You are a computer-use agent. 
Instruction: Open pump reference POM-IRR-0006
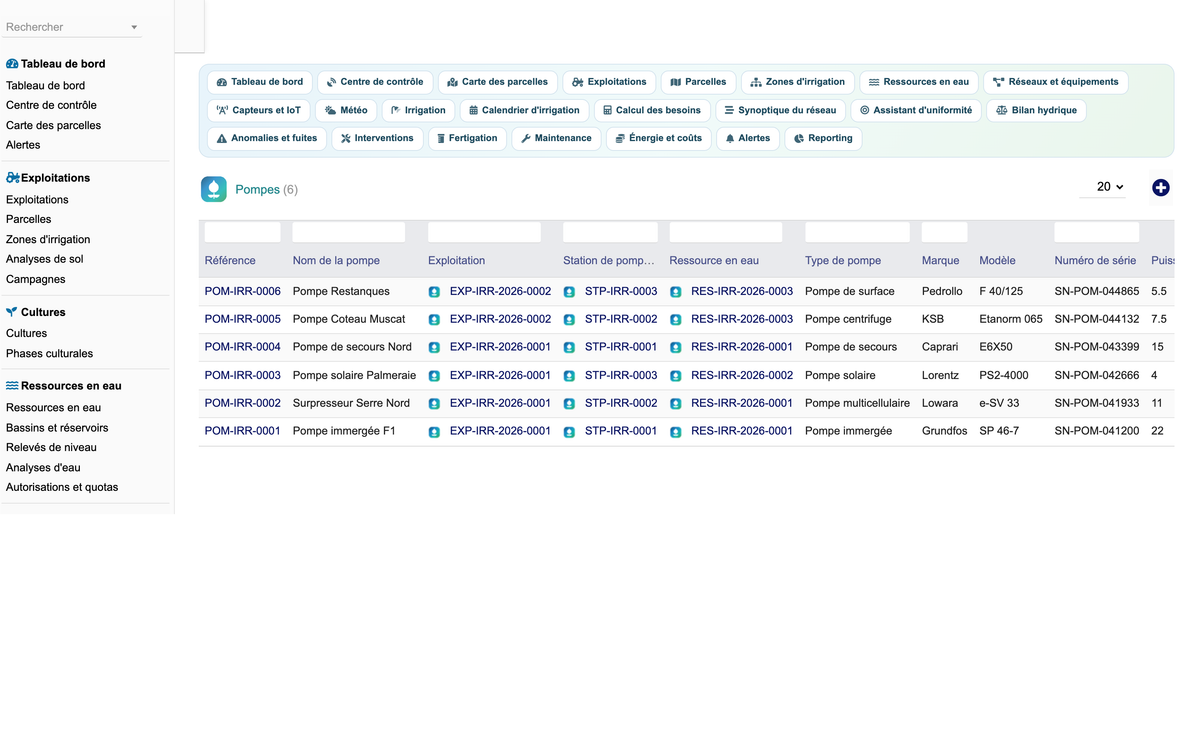point(243,292)
